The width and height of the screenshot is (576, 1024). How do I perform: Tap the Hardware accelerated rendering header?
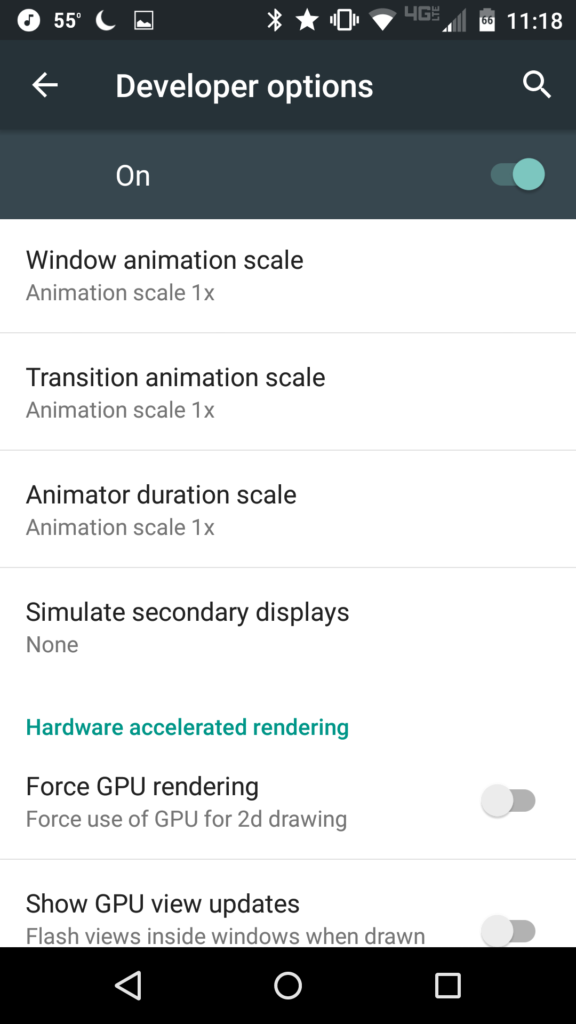(x=187, y=727)
